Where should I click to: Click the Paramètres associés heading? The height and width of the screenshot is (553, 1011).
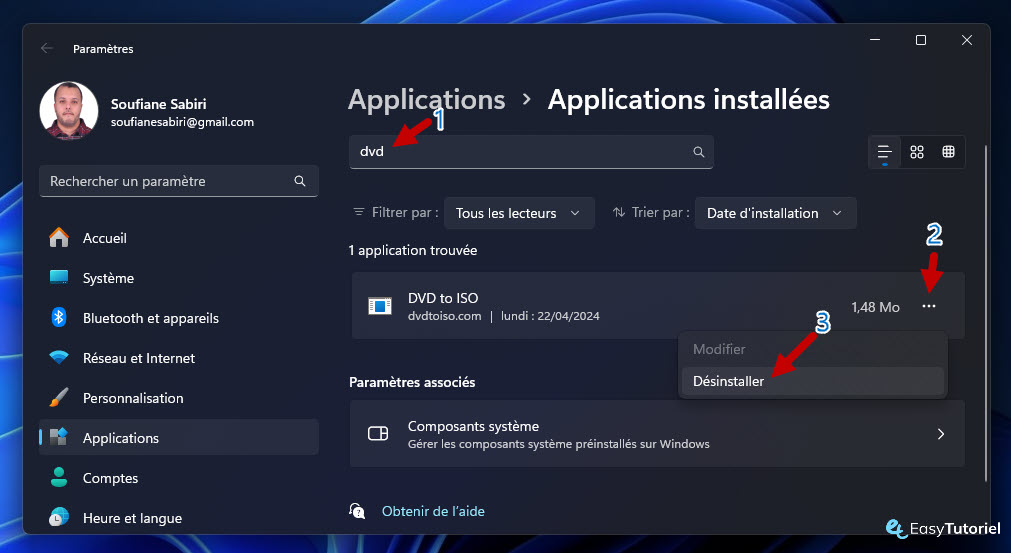pos(412,382)
